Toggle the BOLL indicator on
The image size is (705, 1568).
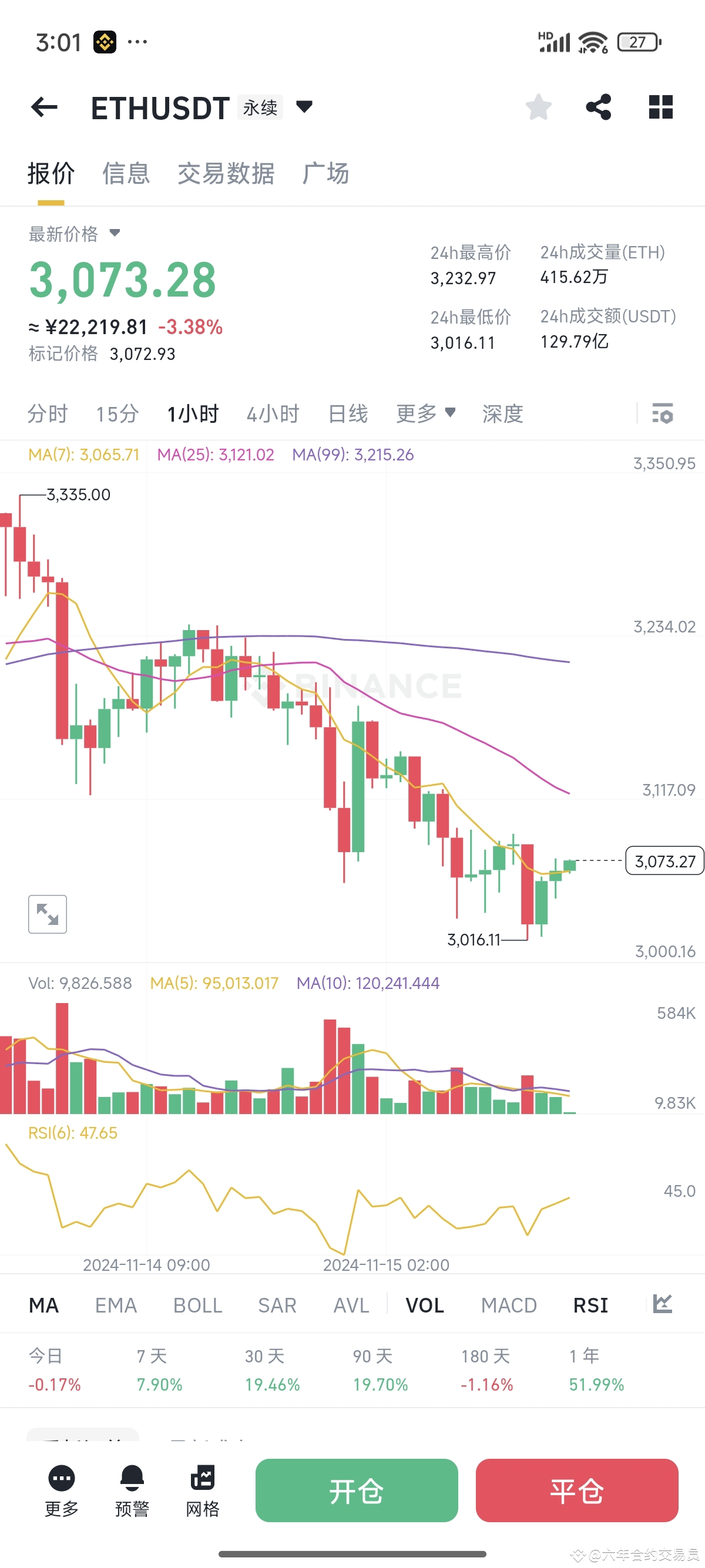click(x=197, y=1305)
